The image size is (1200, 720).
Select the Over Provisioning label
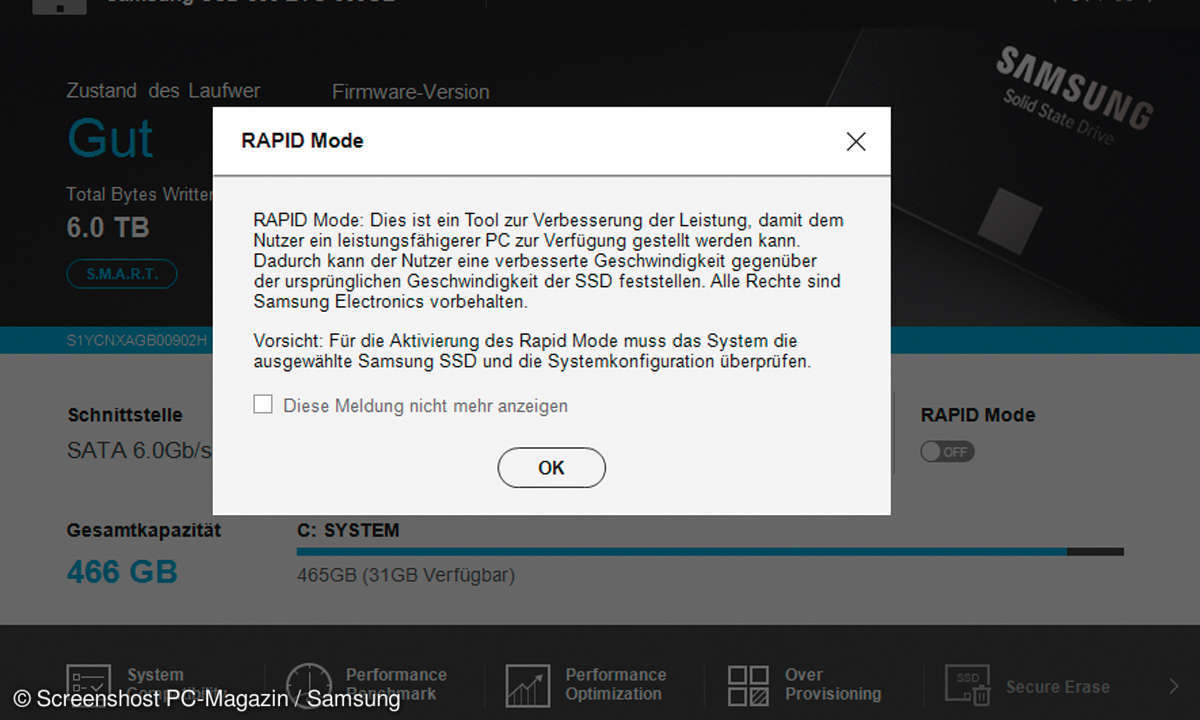point(833,684)
